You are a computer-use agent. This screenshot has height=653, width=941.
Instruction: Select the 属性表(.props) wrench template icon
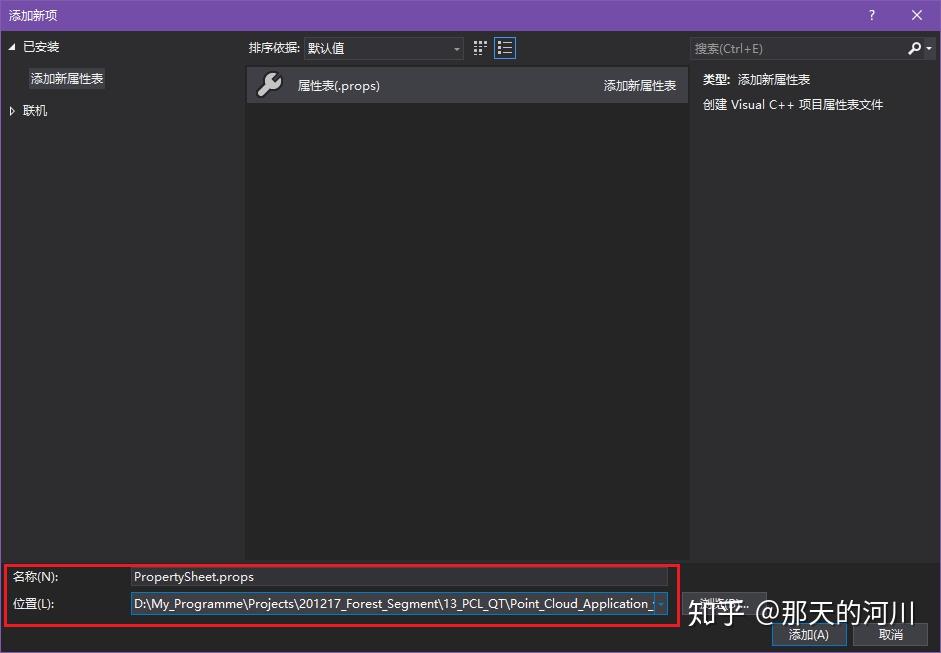pos(270,86)
